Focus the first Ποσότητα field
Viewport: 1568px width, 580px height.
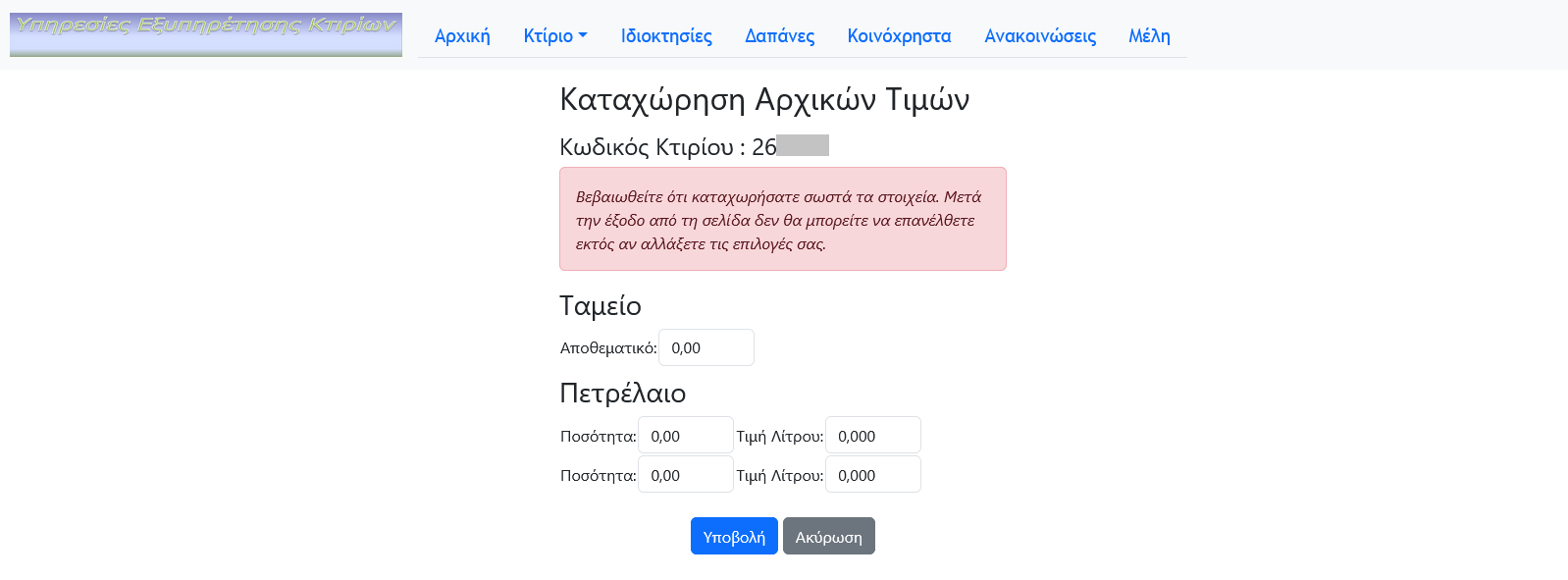point(685,435)
